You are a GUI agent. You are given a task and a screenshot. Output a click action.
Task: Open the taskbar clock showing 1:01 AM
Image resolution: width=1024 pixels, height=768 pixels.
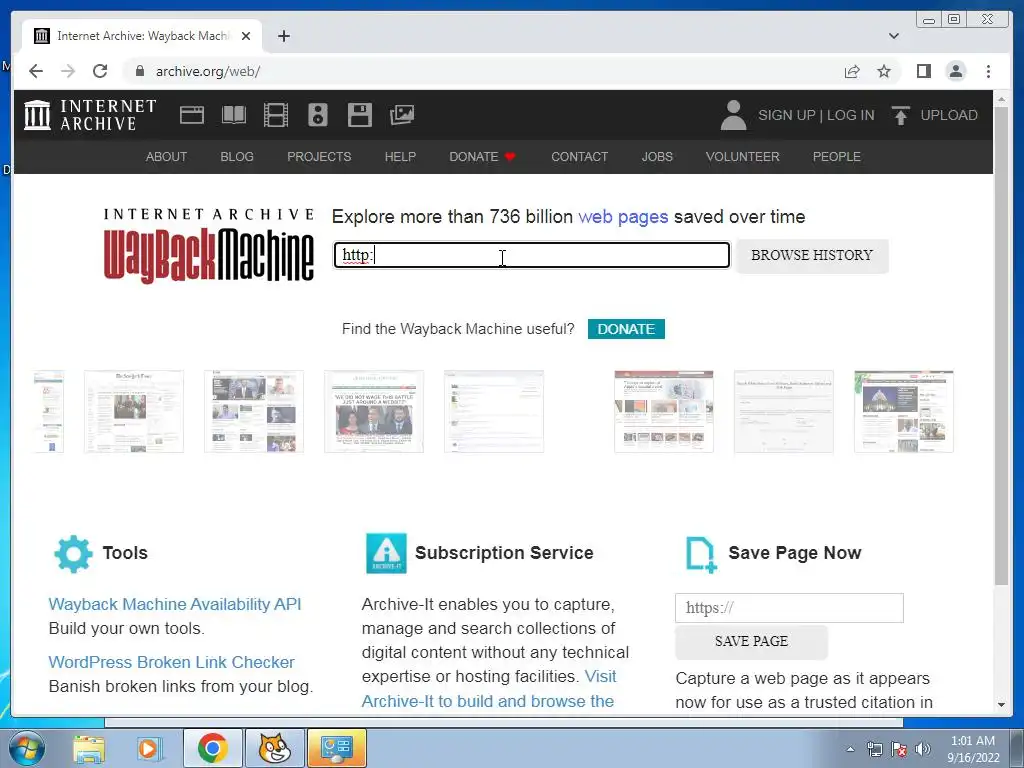click(x=973, y=749)
